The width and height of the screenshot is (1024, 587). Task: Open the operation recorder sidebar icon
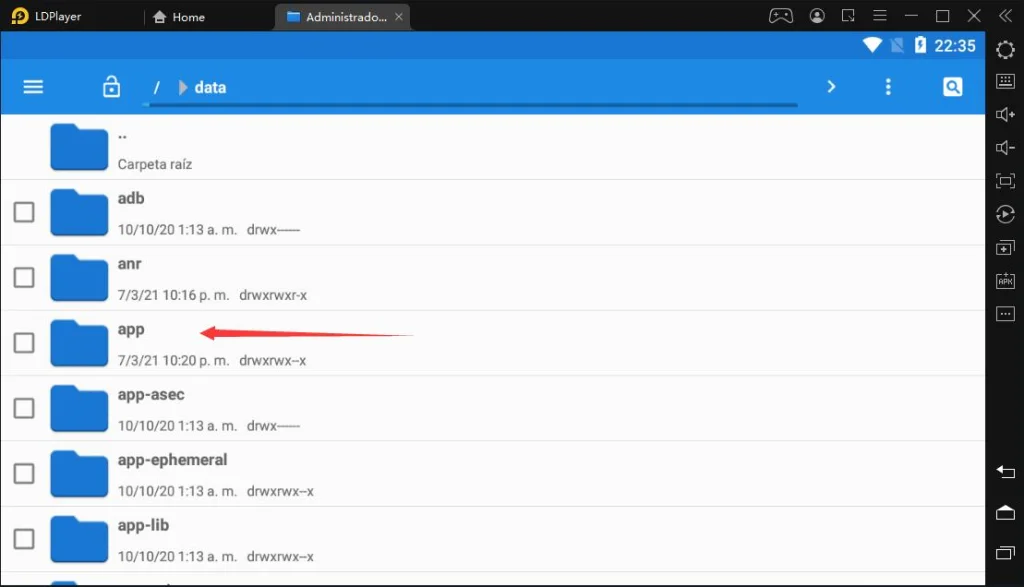tap(1005, 214)
